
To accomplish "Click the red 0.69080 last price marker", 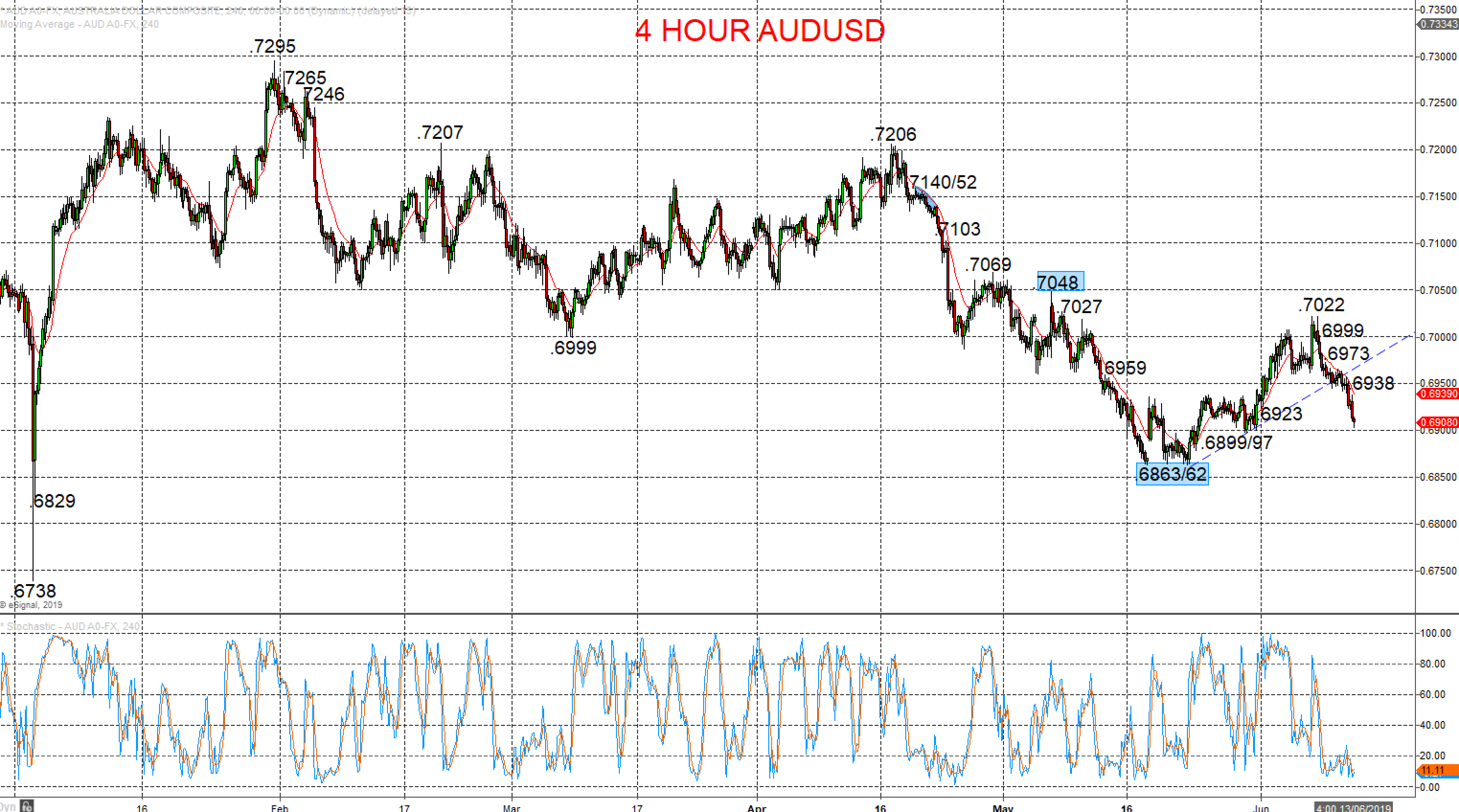I will (x=1437, y=422).
